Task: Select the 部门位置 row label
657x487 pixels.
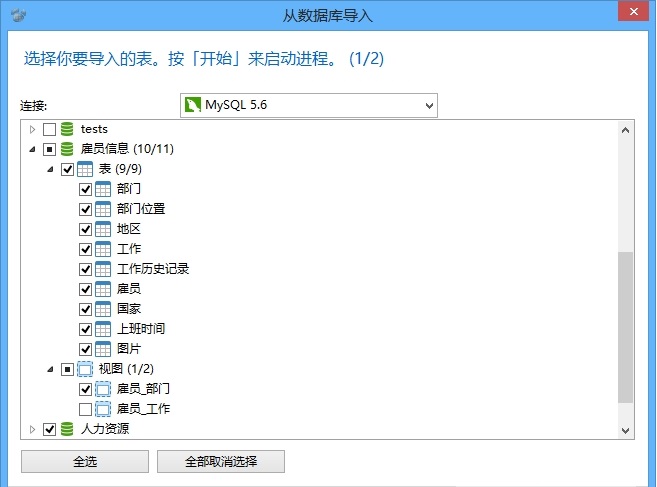Action: [x=141, y=209]
